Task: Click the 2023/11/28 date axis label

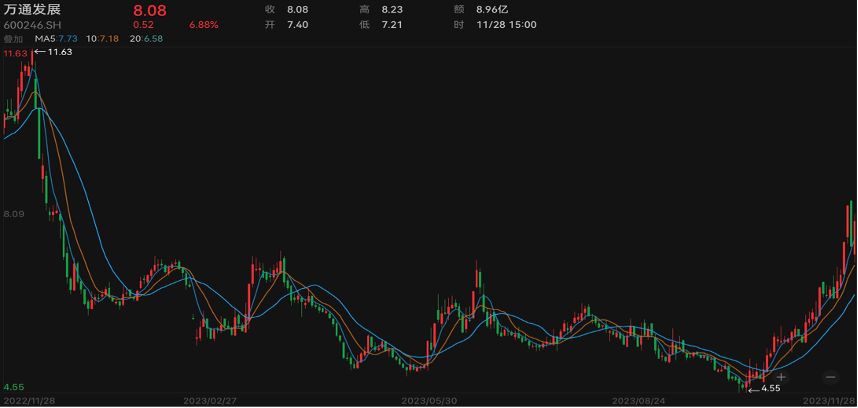Action: click(x=831, y=401)
